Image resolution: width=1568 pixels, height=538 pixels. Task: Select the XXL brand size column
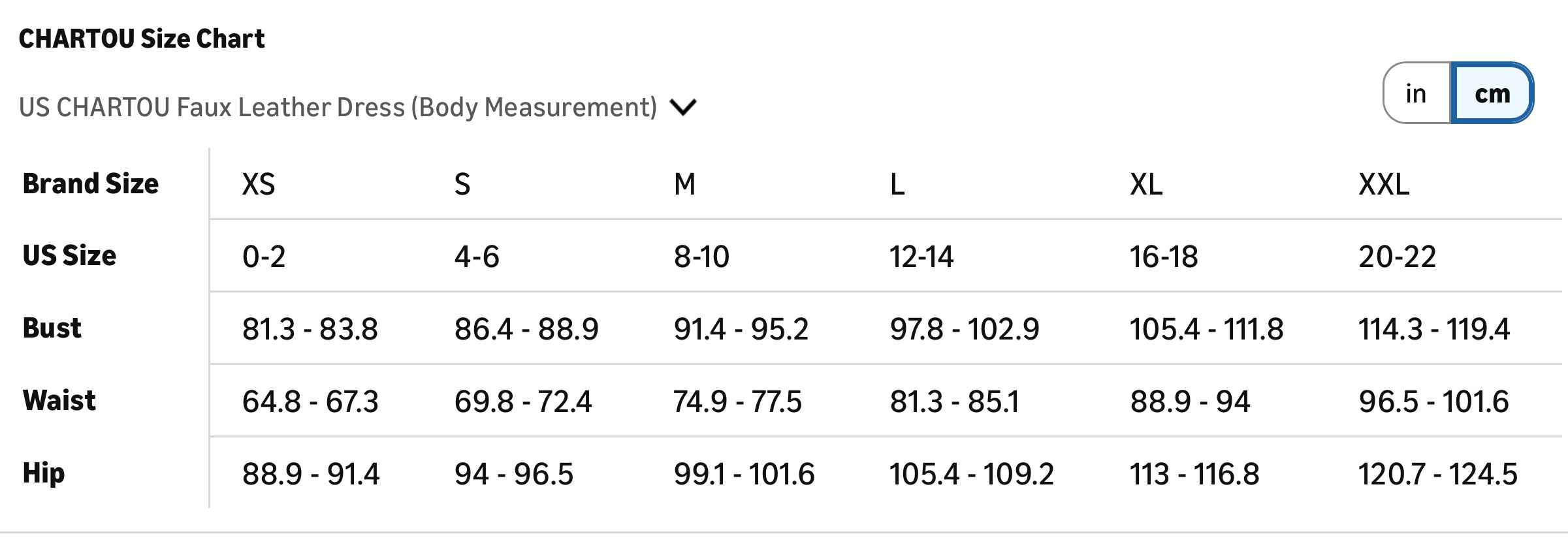[1384, 185]
